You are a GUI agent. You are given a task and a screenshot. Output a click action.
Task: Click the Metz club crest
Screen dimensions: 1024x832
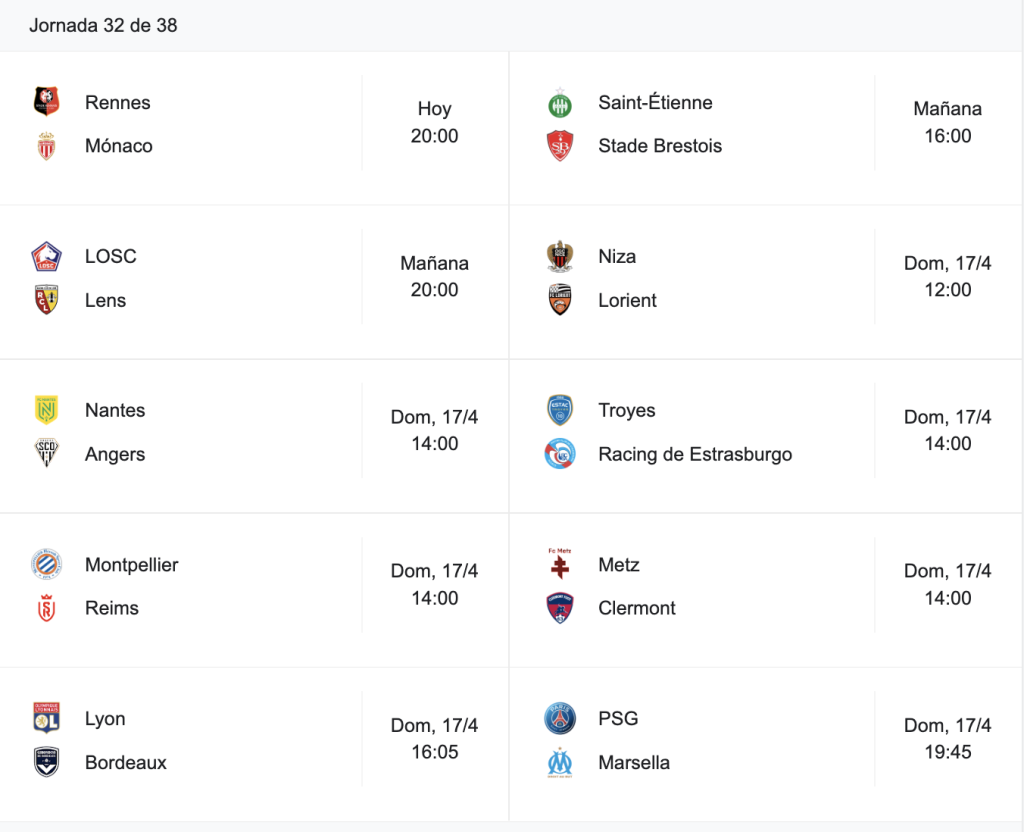[560, 564]
